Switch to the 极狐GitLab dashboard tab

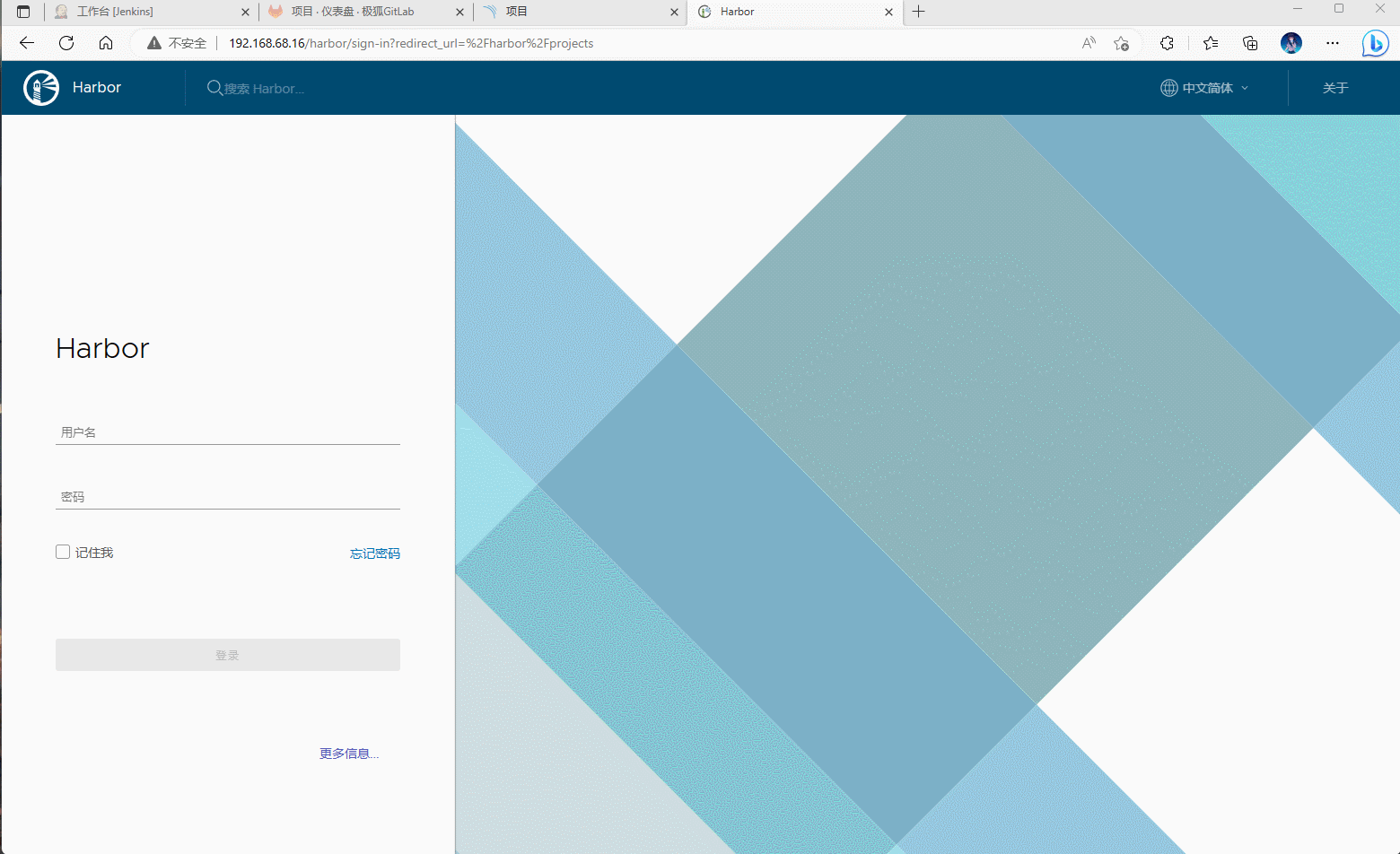(365, 12)
